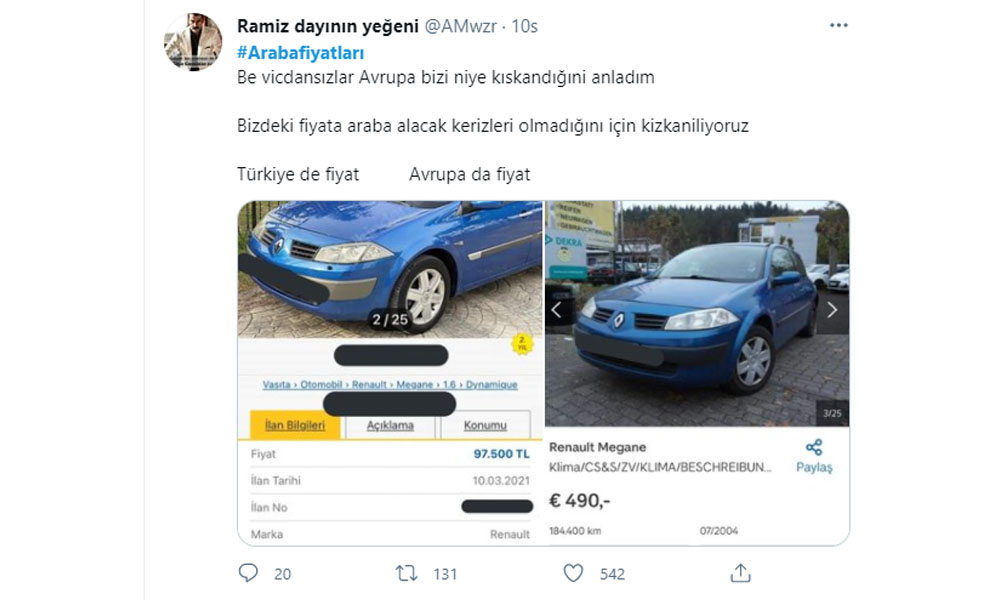Like the tweet with the heart icon
Viewport: 1000px width, 600px height.
(573, 573)
